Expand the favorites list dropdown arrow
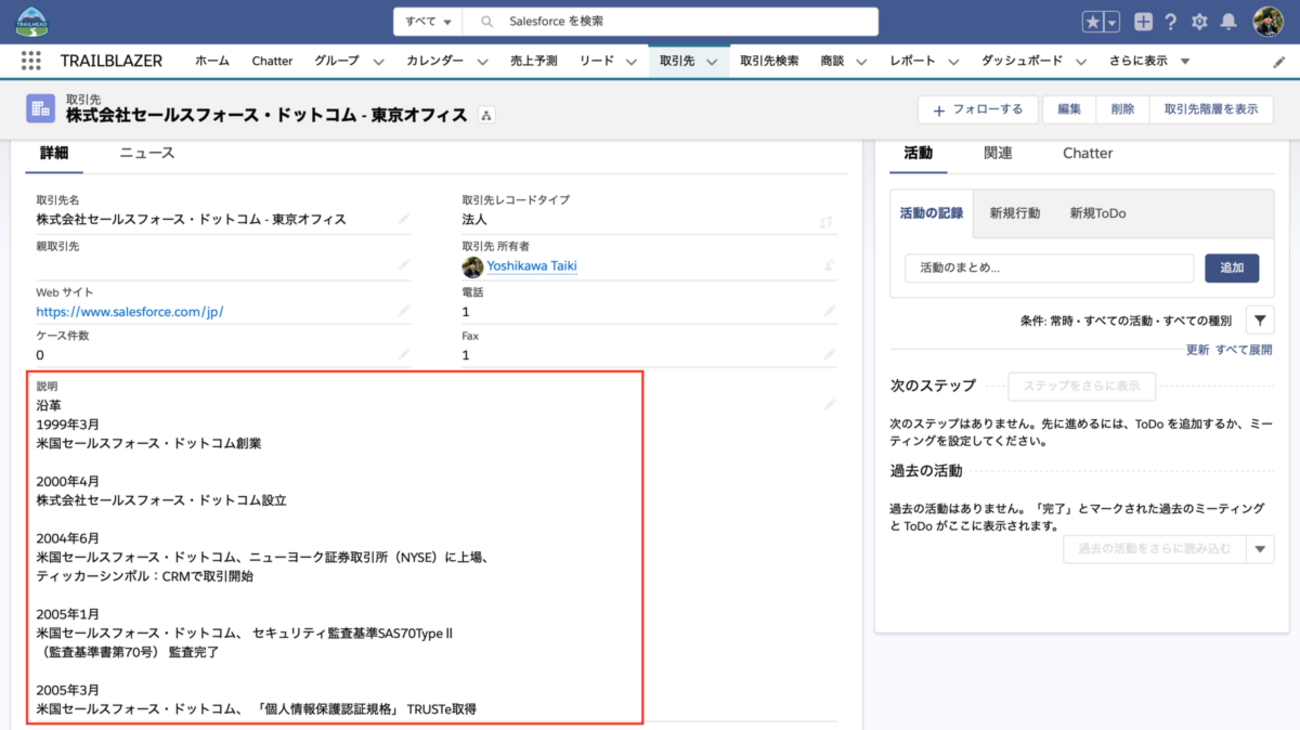The image size is (1300, 730). click(1112, 22)
